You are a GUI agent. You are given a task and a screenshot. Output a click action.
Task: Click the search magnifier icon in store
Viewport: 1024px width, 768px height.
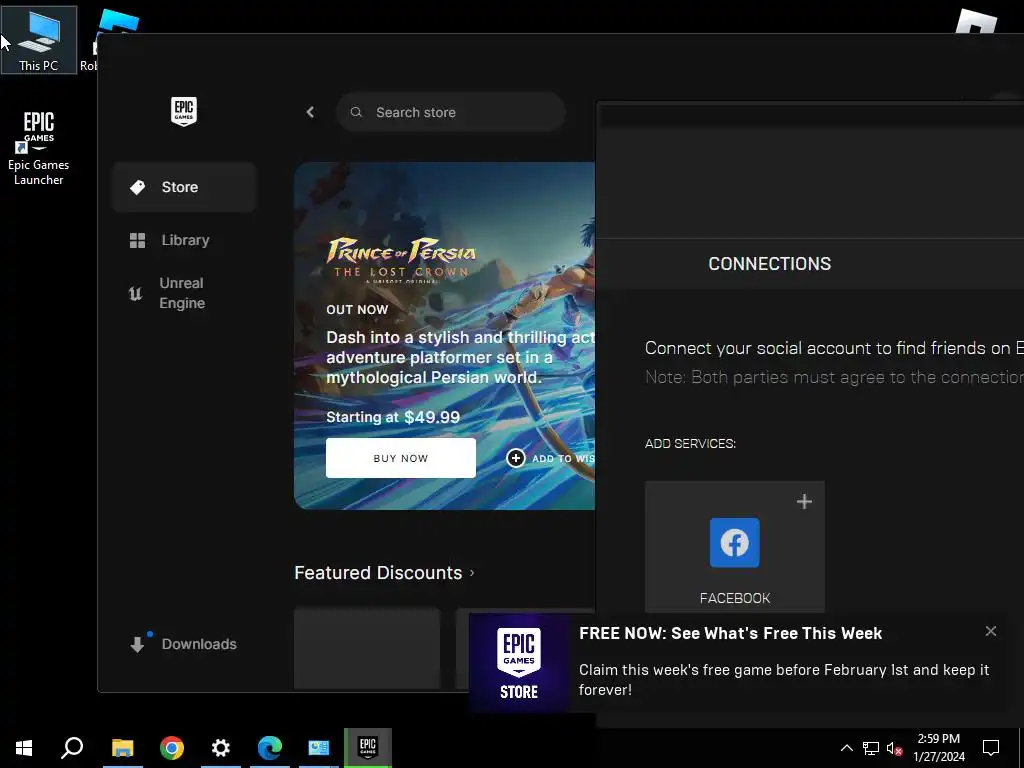[x=356, y=112]
